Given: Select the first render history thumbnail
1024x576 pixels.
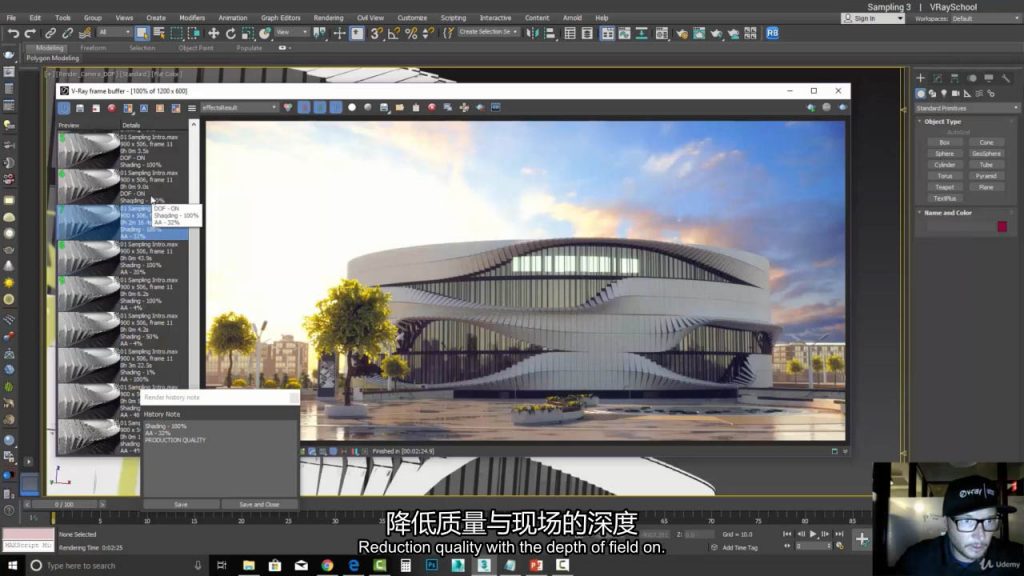Looking at the screenshot, I should 88,150.
